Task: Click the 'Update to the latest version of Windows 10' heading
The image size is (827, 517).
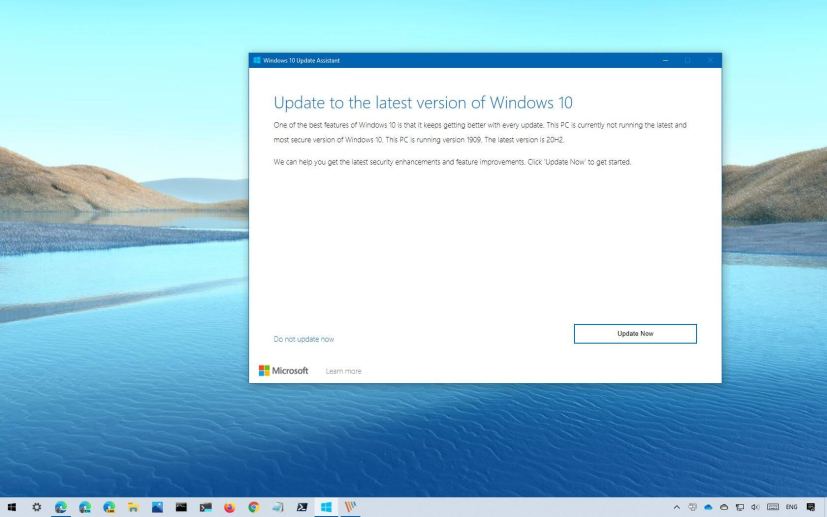Action: pos(423,102)
